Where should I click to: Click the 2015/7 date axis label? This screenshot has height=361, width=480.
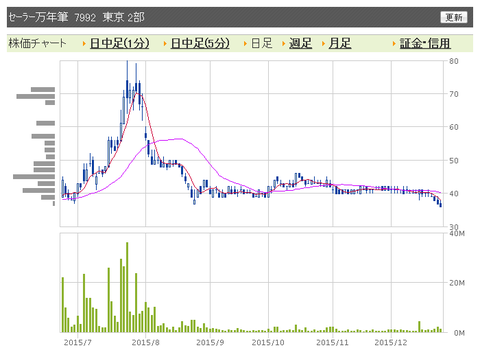[x=78, y=342]
